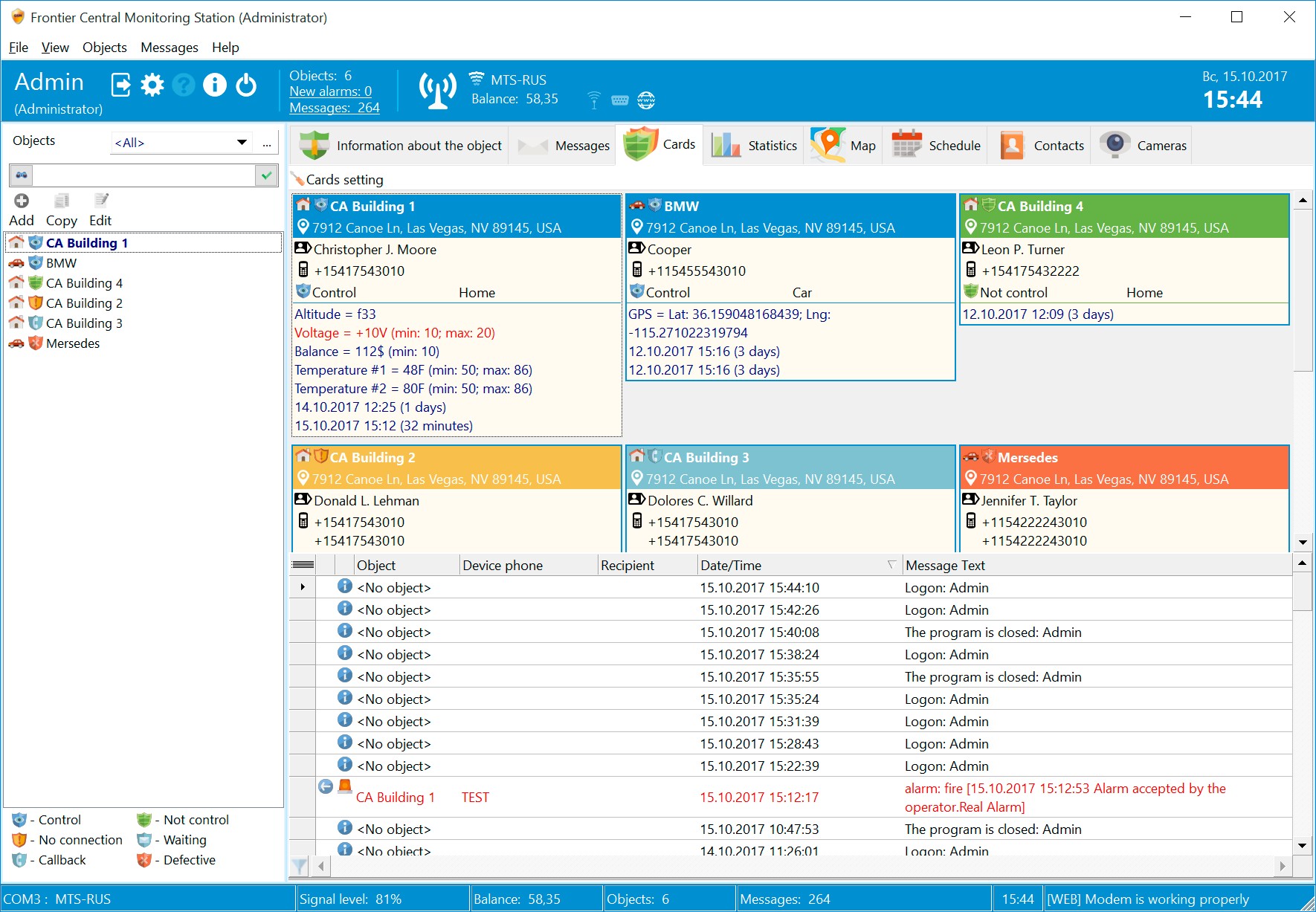Image resolution: width=1316 pixels, height=912 pixels.
Task: Click the web globe status icon
Action: click(x=646, y=100)
